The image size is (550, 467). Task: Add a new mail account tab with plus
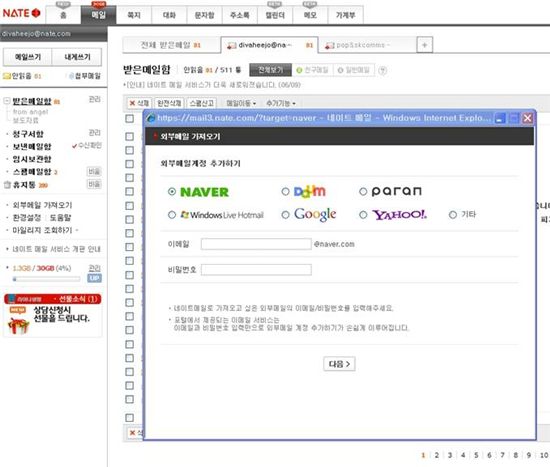click(x=425, y=45)
